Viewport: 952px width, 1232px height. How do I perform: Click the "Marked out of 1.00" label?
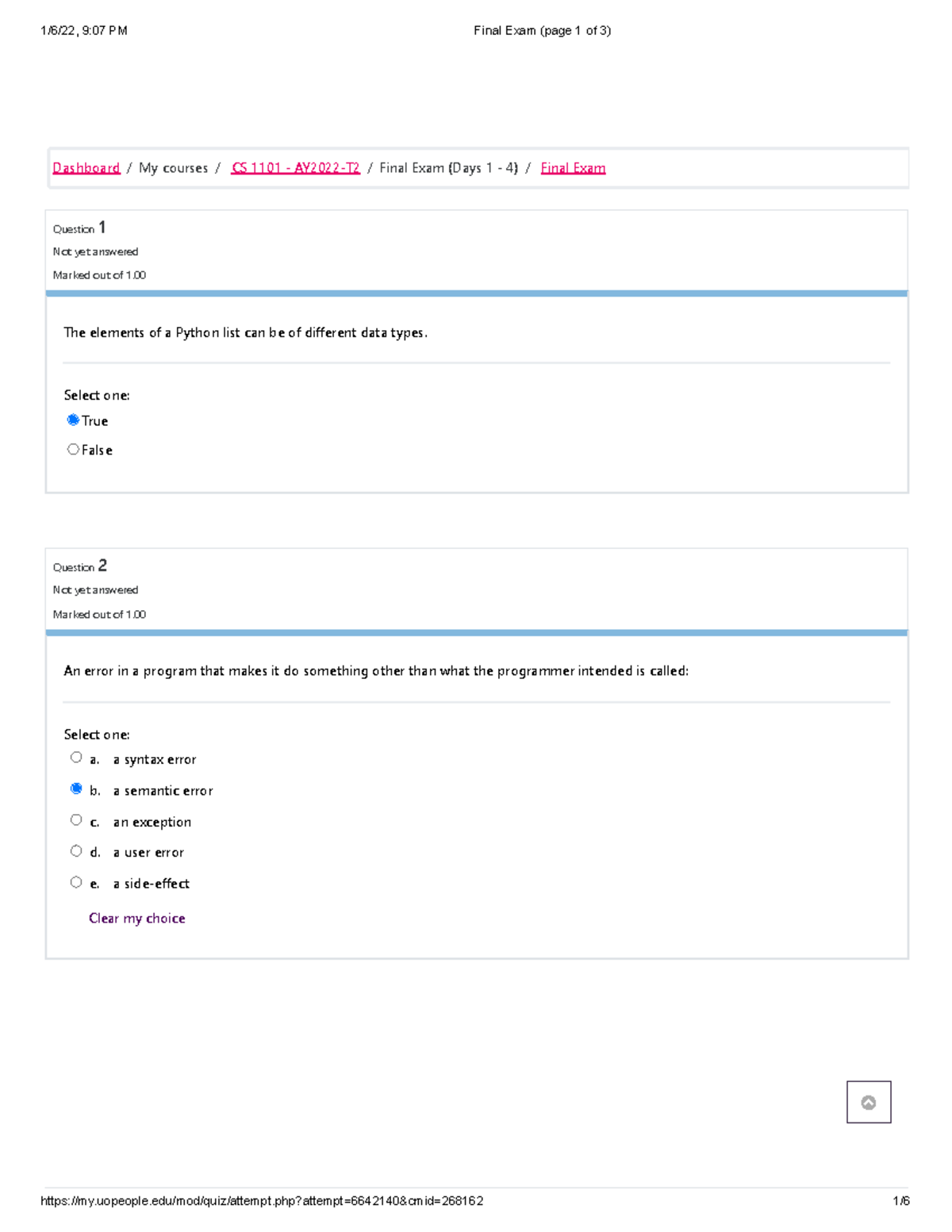98,274
